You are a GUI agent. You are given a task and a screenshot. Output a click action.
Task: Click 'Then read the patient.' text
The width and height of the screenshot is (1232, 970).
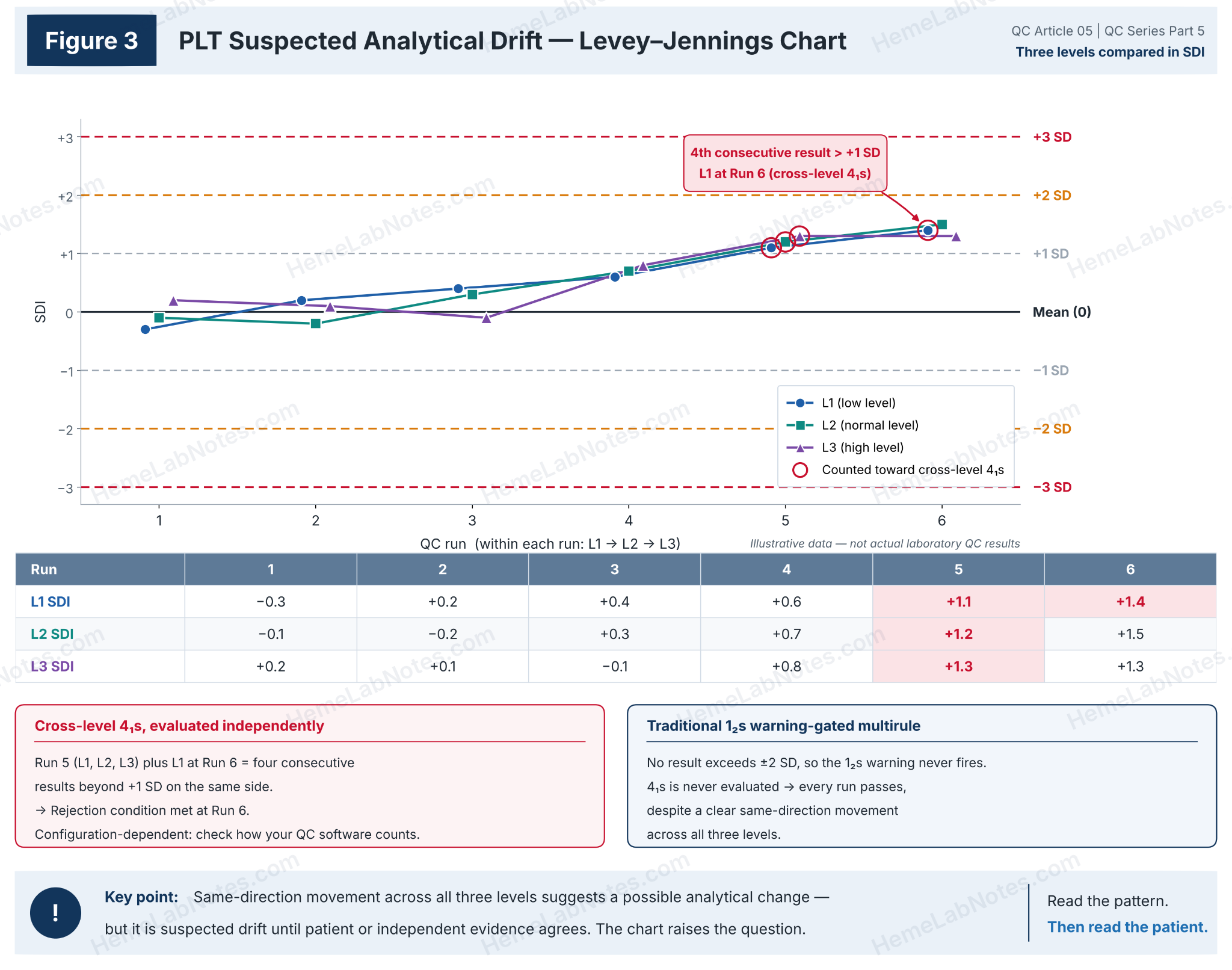click(x=1127, y=927)
